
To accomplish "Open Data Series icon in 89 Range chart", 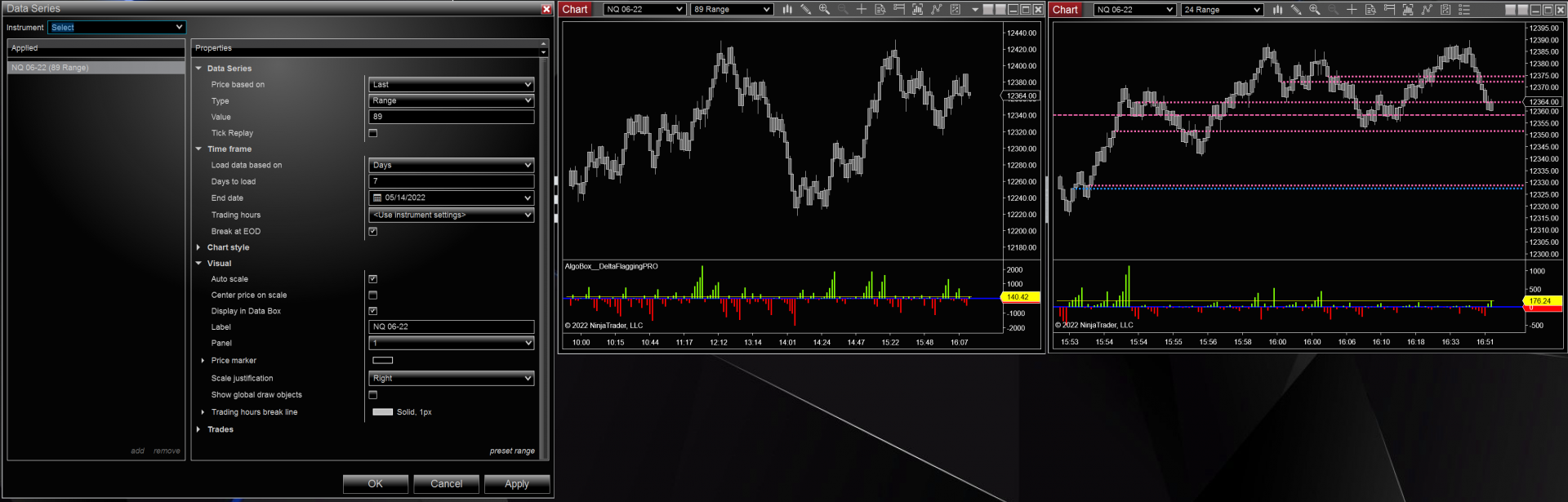I will [x=917, y=9].
